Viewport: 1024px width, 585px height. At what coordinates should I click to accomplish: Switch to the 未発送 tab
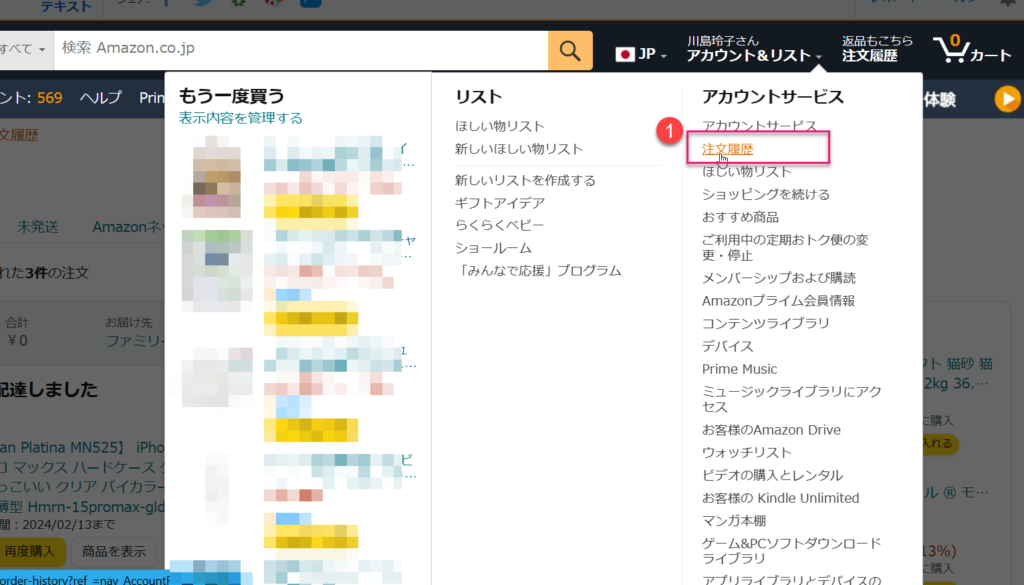(x=37, y=226)
